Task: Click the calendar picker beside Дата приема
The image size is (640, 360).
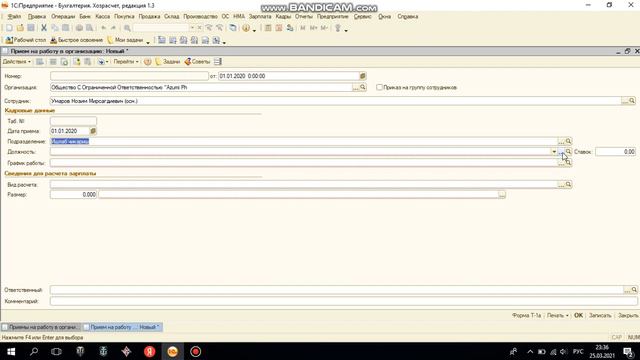Action: point(93,131)
